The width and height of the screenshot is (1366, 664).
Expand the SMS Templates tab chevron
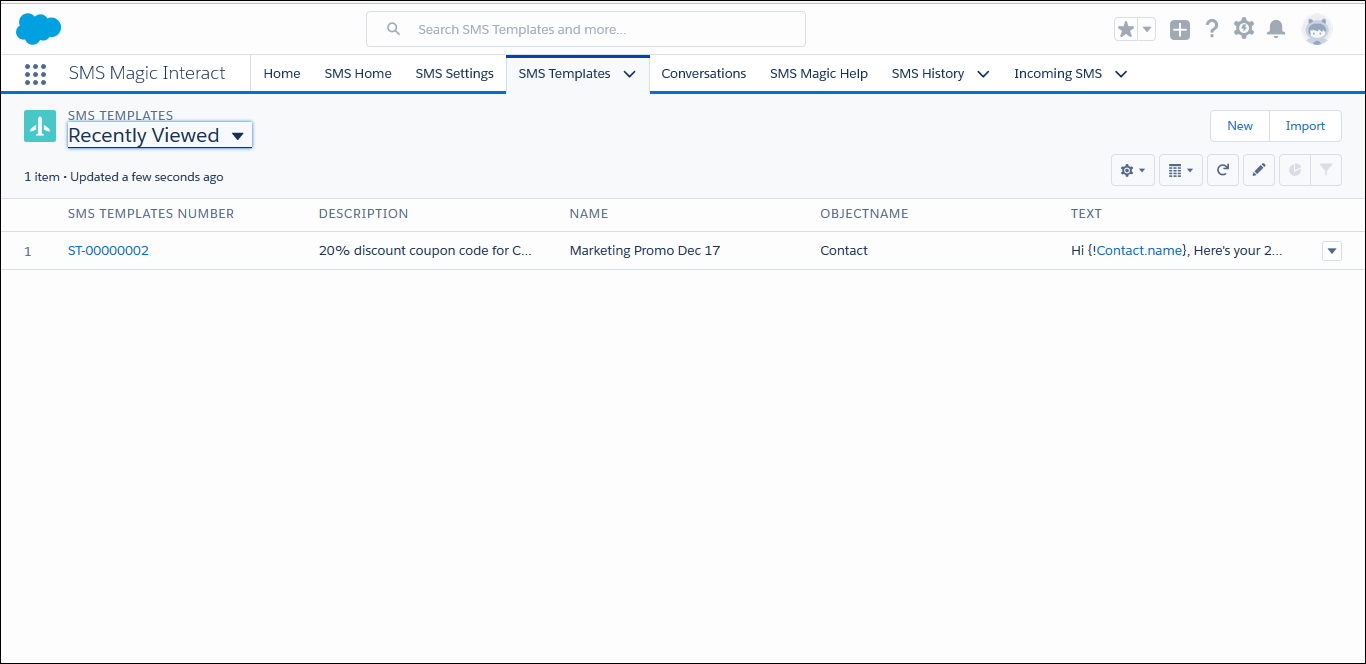click(630, 74)
